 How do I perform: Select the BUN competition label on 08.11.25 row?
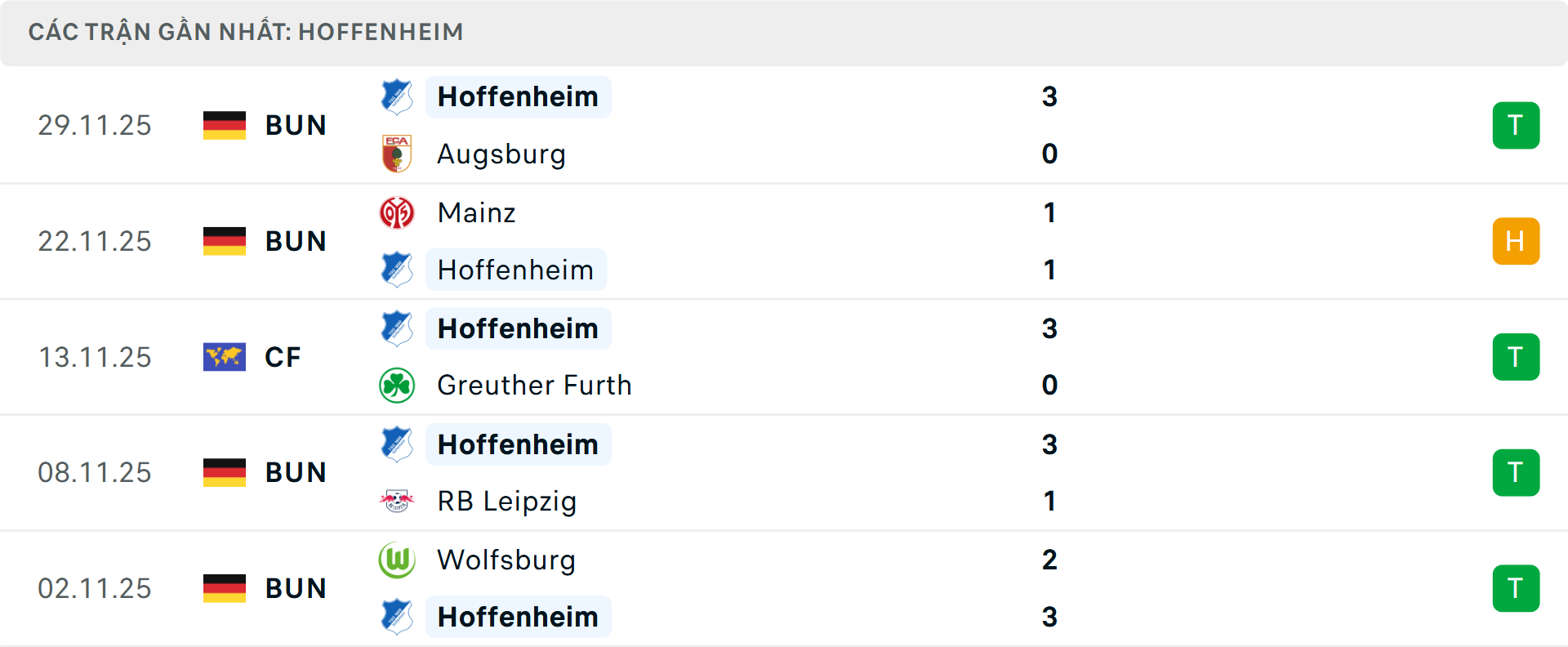click(x=295, y=472)
